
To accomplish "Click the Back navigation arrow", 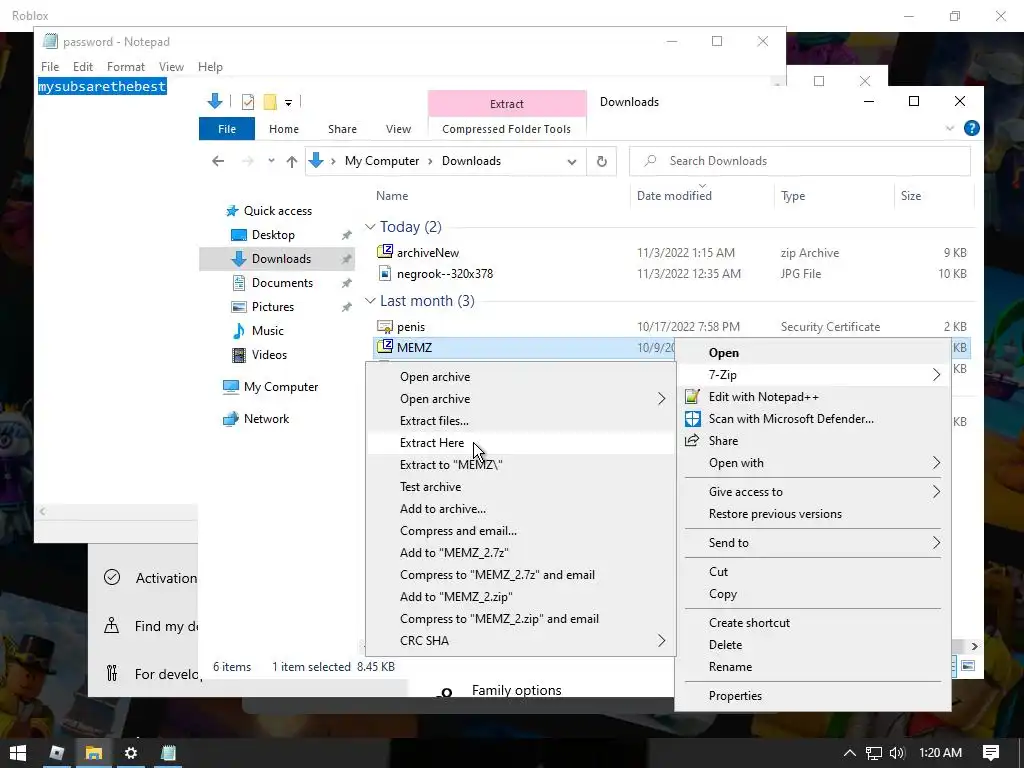I will 218,161.
